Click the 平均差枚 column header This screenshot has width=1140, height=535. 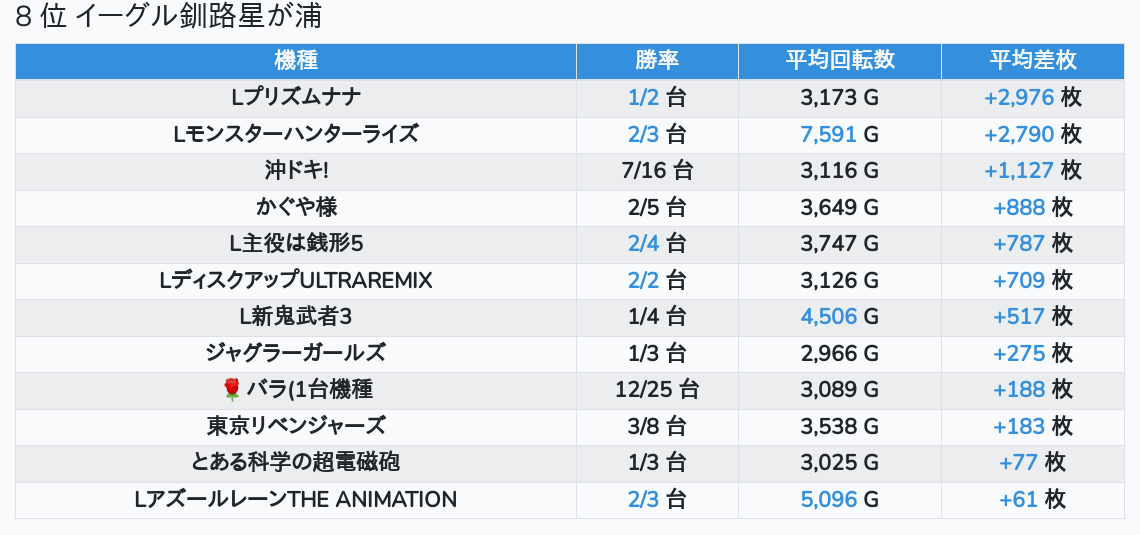pos(1033,60)
